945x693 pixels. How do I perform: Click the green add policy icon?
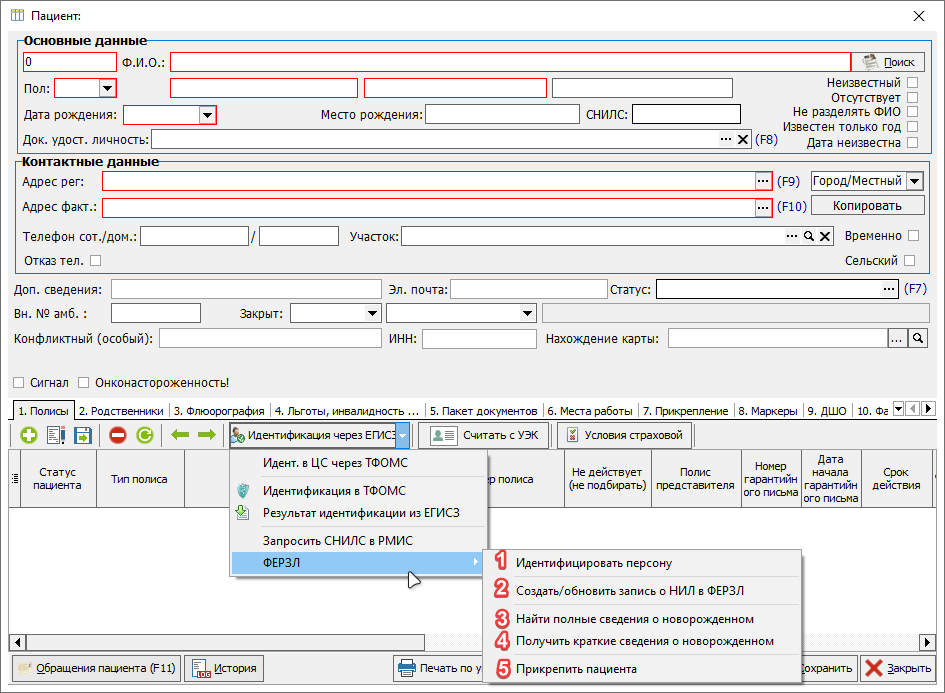[28, 435]
